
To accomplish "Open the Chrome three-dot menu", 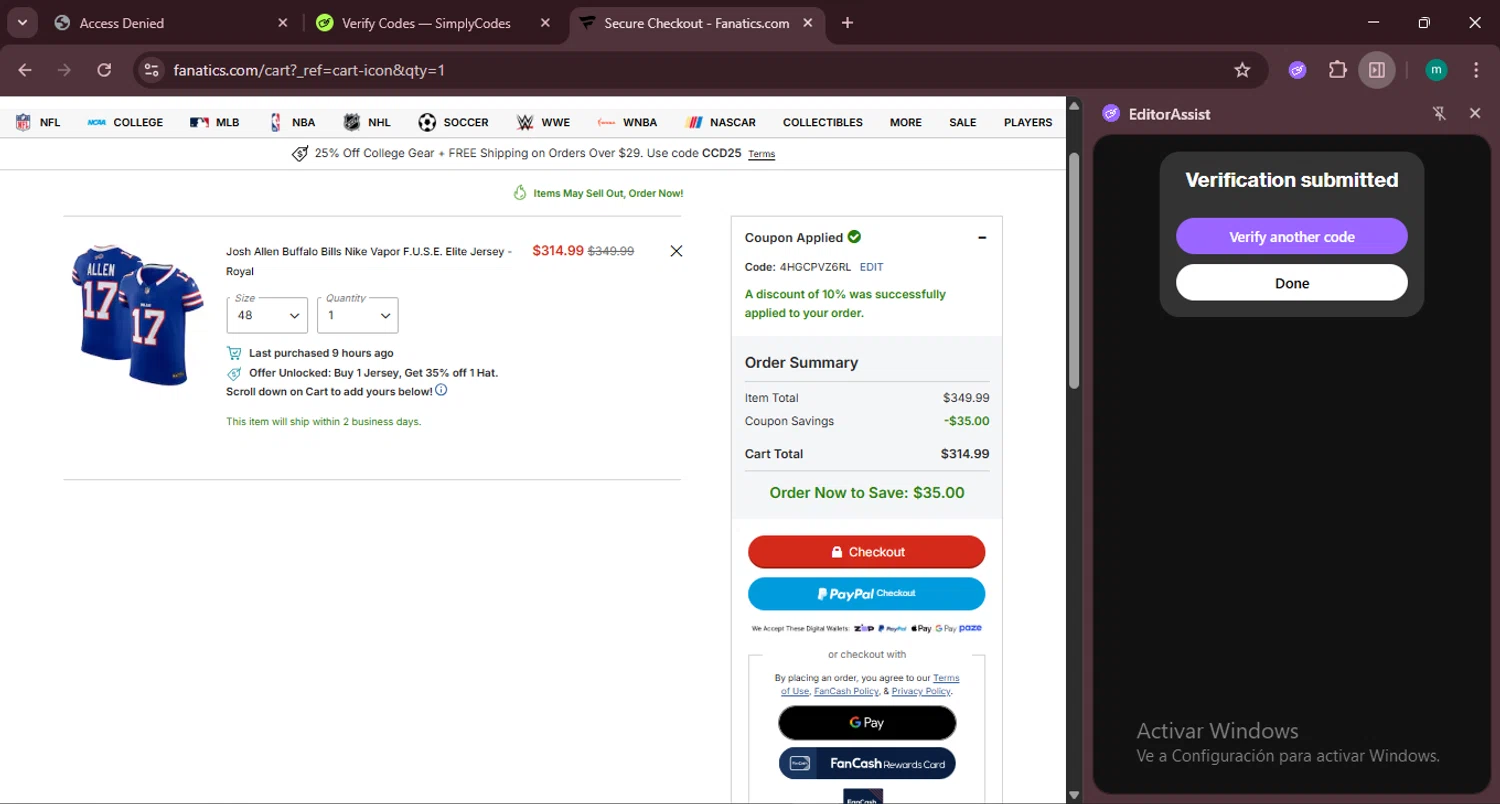I will click(x=1476, y=70).
